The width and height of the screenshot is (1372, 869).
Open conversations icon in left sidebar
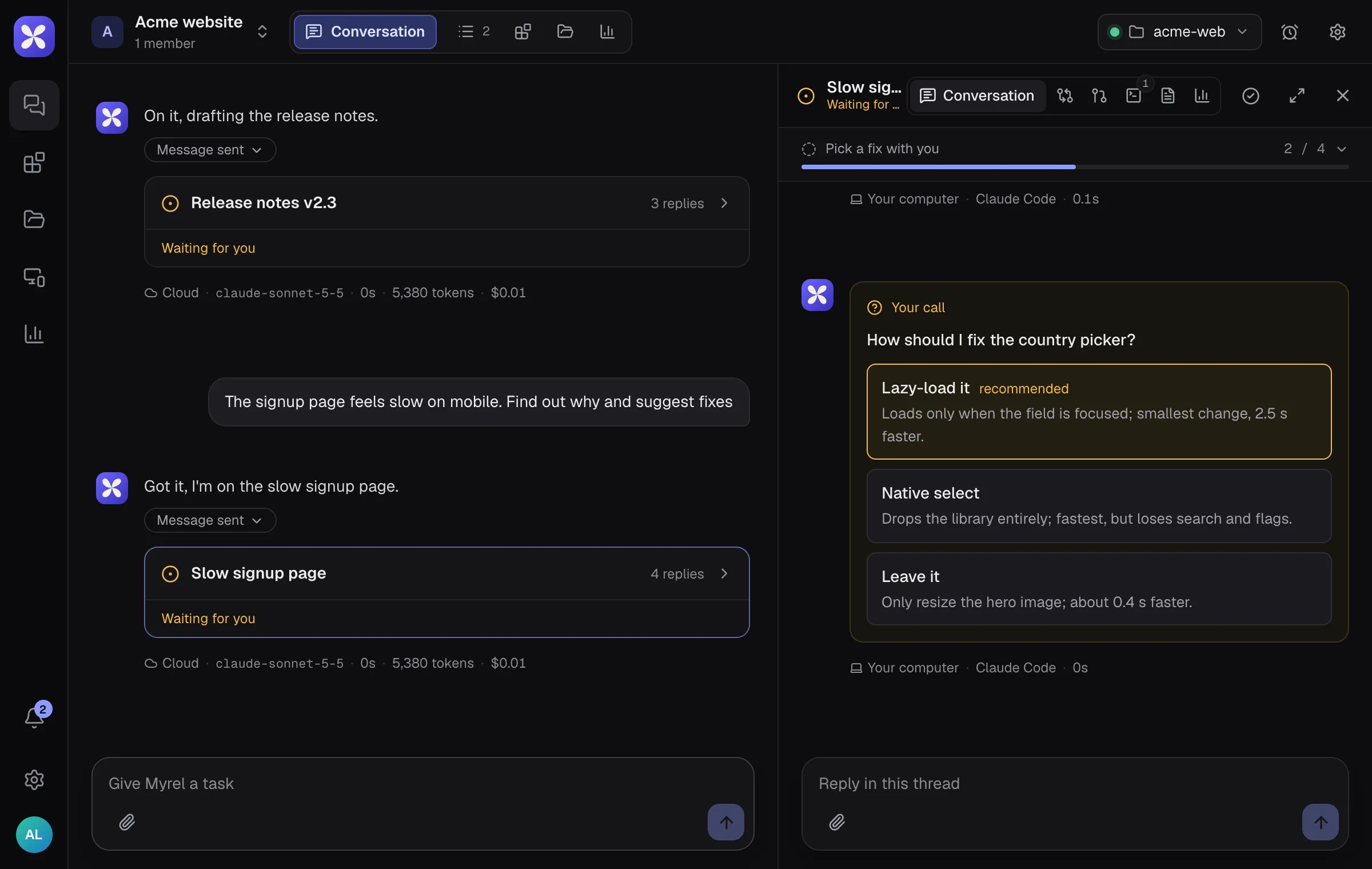point(34,105)
